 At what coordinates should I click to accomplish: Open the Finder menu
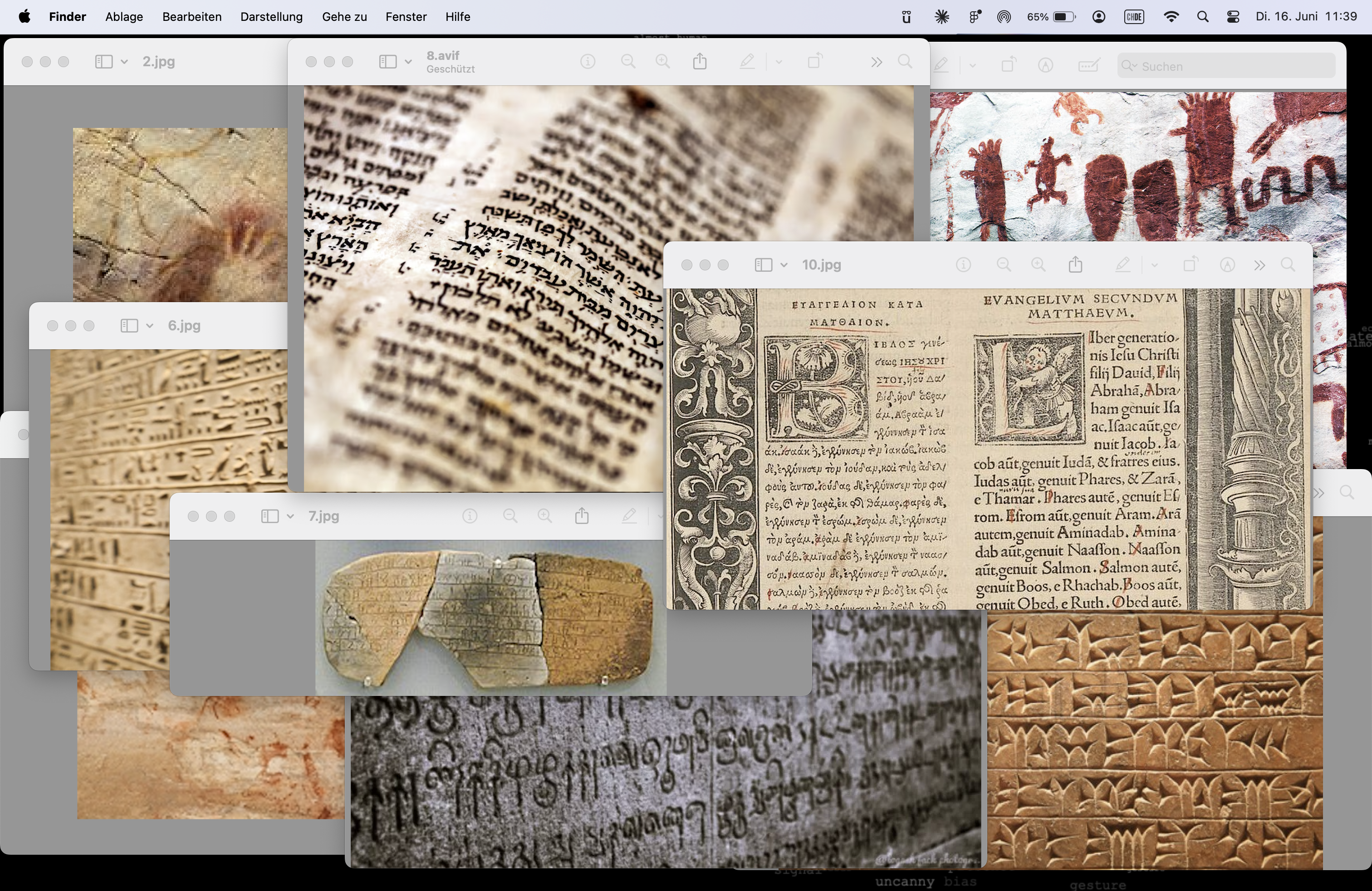[x=68, y=17]
